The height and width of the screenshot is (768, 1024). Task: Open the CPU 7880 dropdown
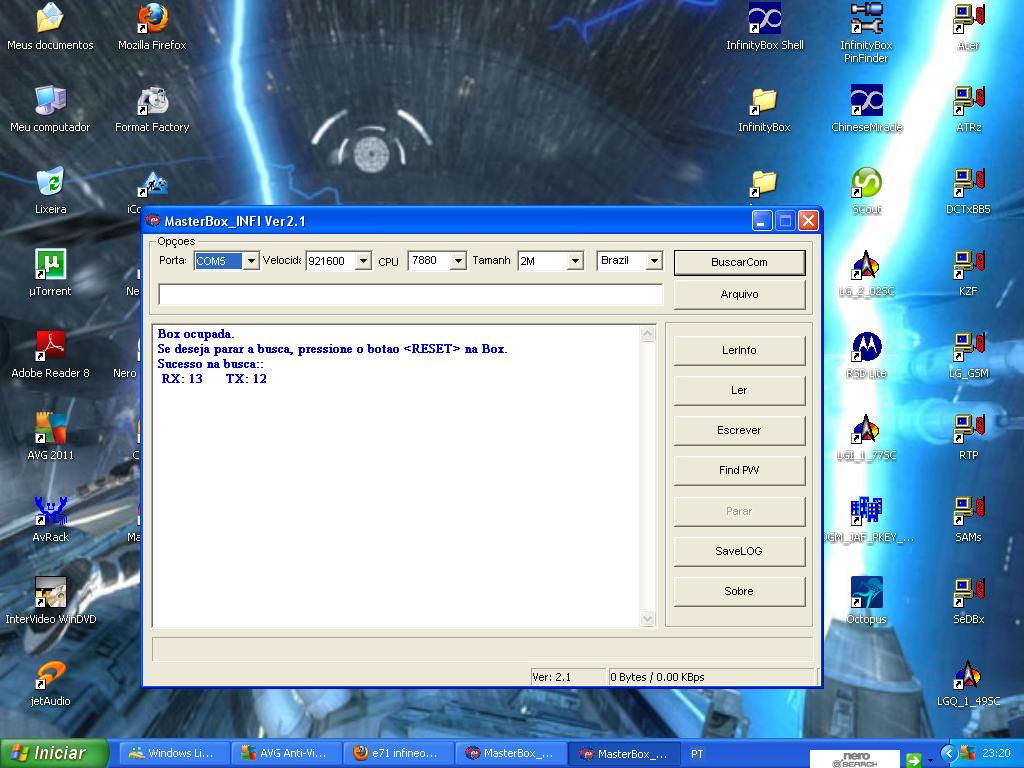(458, 261)
